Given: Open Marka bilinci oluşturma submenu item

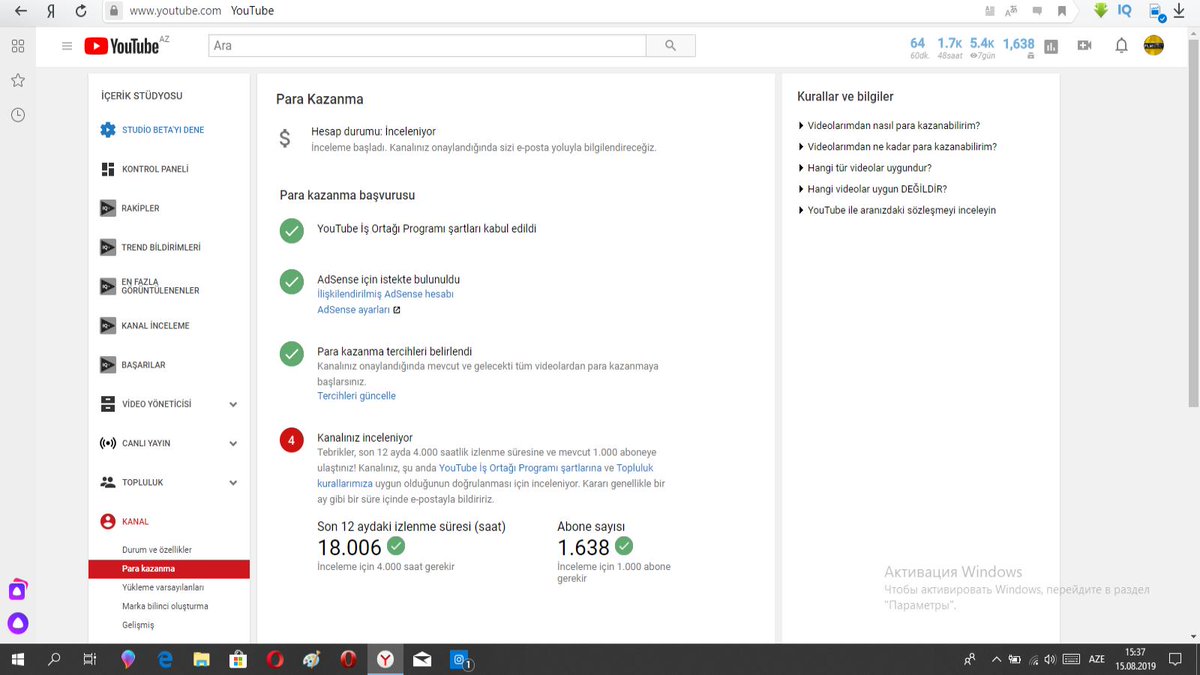Looking at the screenshot, I should pyautogui.click(x=165, y=606).
